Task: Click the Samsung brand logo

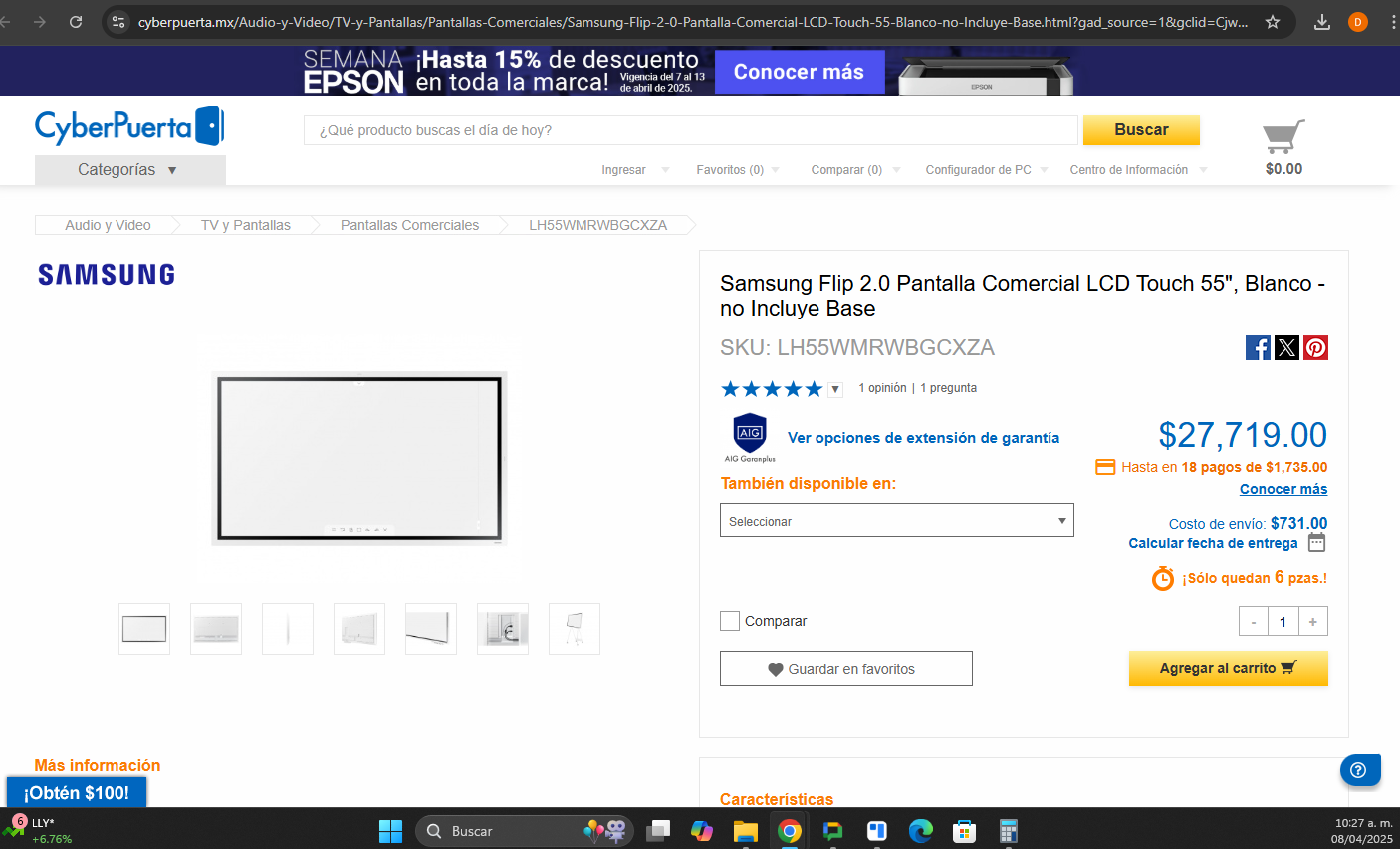Action: point(107,275)
